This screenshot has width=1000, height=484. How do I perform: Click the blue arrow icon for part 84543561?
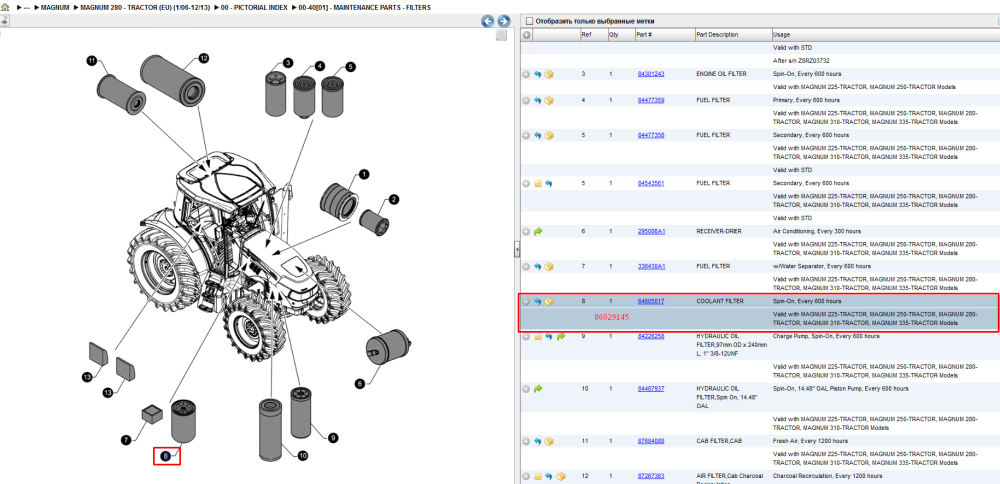point(548,184)
